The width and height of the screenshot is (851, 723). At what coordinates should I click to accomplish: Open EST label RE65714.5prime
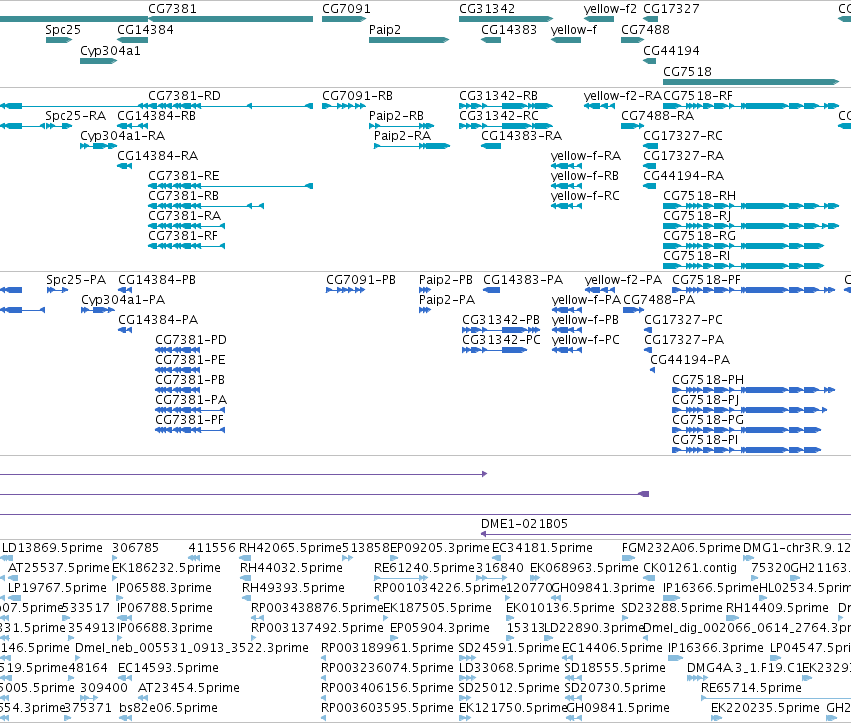click(751, 688)
